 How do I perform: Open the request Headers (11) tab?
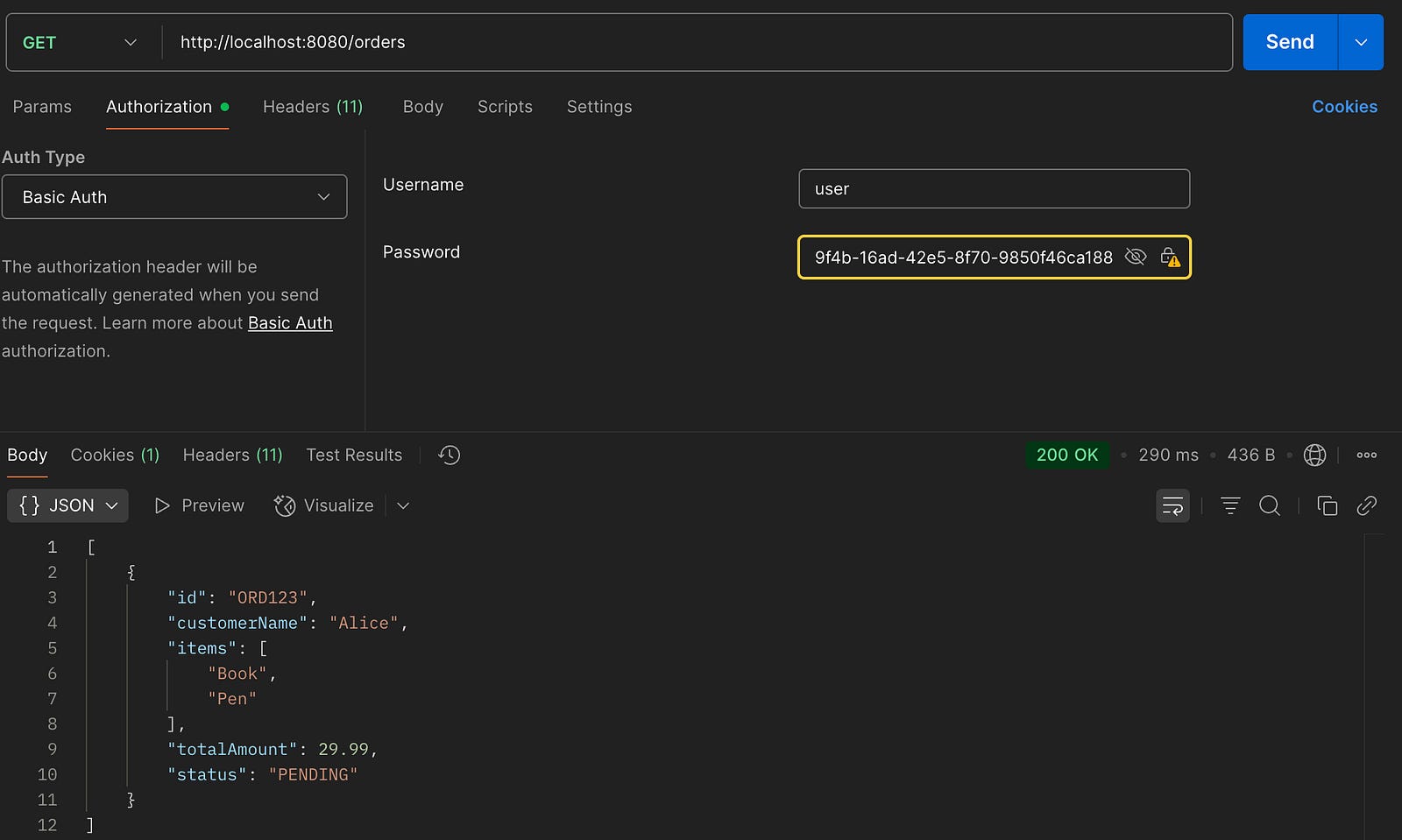(x=313, y=107)
